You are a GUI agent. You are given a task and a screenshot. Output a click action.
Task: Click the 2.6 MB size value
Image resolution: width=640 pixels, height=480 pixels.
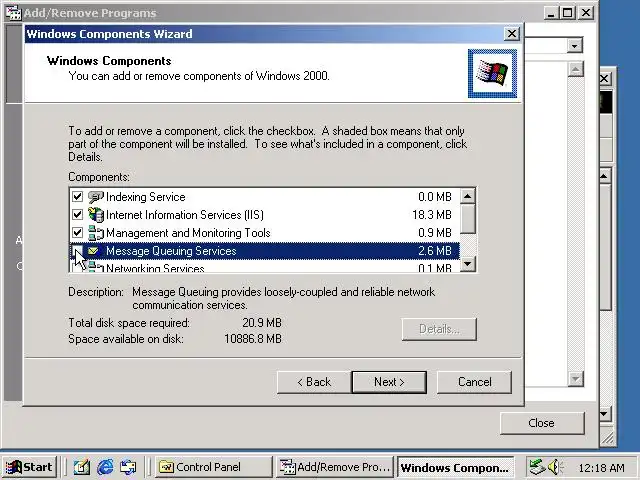click(x=435, y=251)
